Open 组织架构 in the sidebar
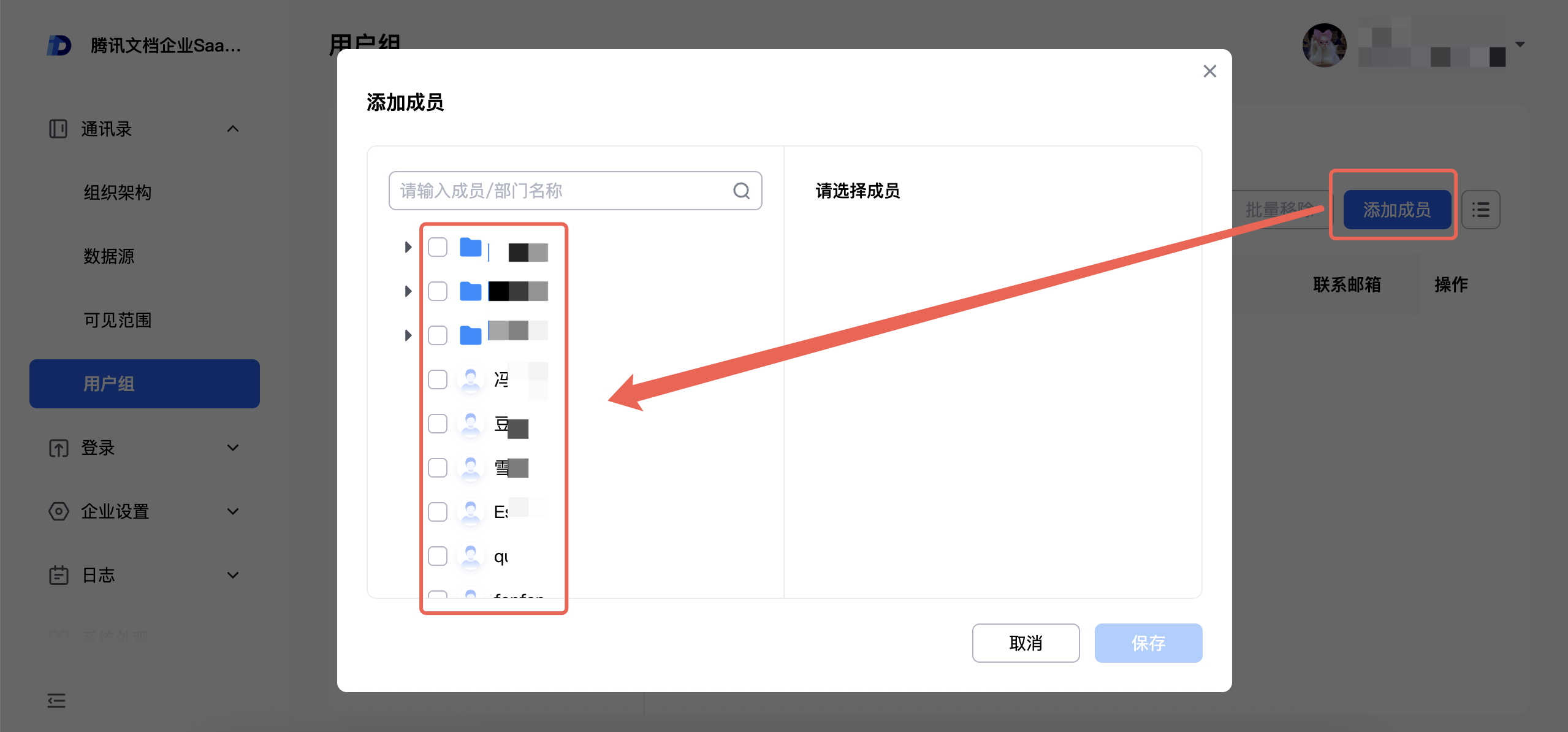 pyautogui.click(x=118, y=193)
